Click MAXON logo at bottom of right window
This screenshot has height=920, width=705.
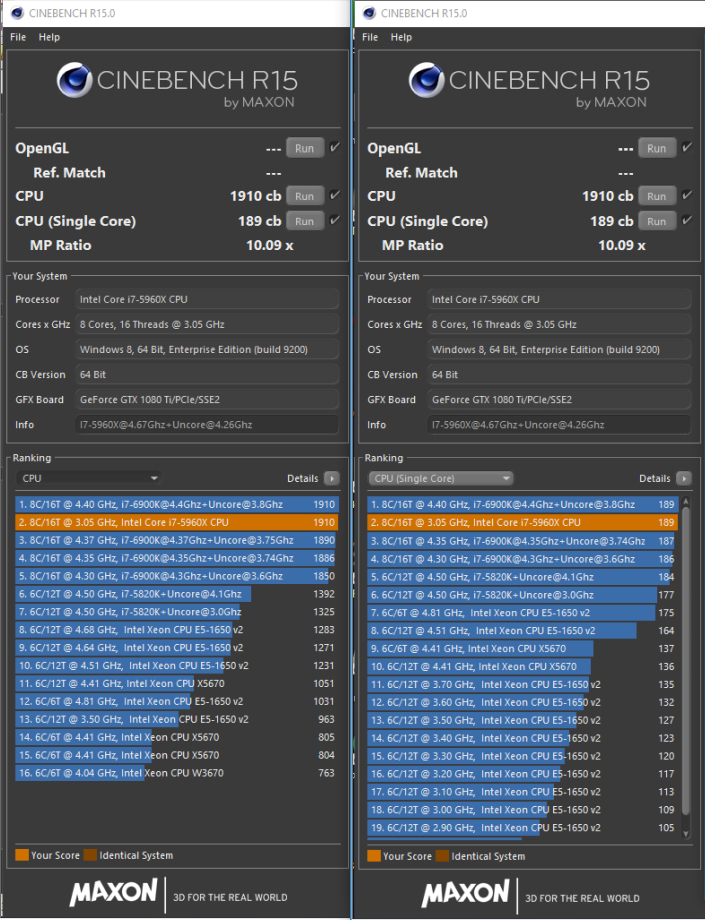tap(465, 893)
